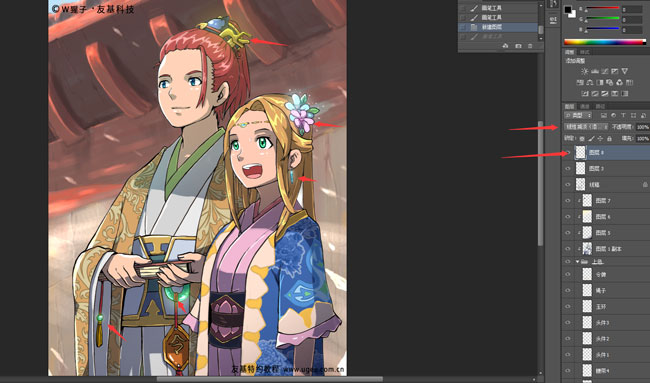Hide layer 图层 8 via eye icon
650x383 pixels.
point(568,153)
